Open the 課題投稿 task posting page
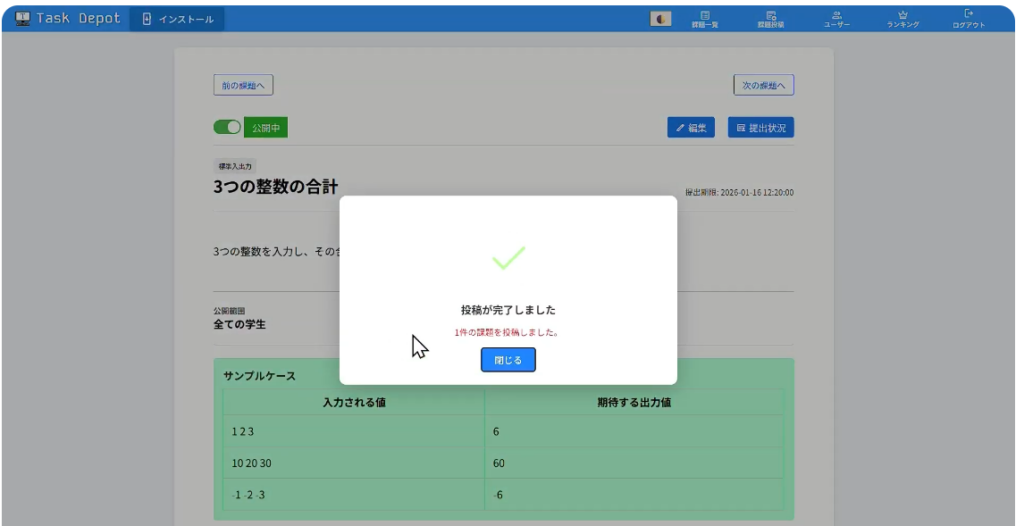This screenshot has width=1024, height=526. click(x=771, y=19)
